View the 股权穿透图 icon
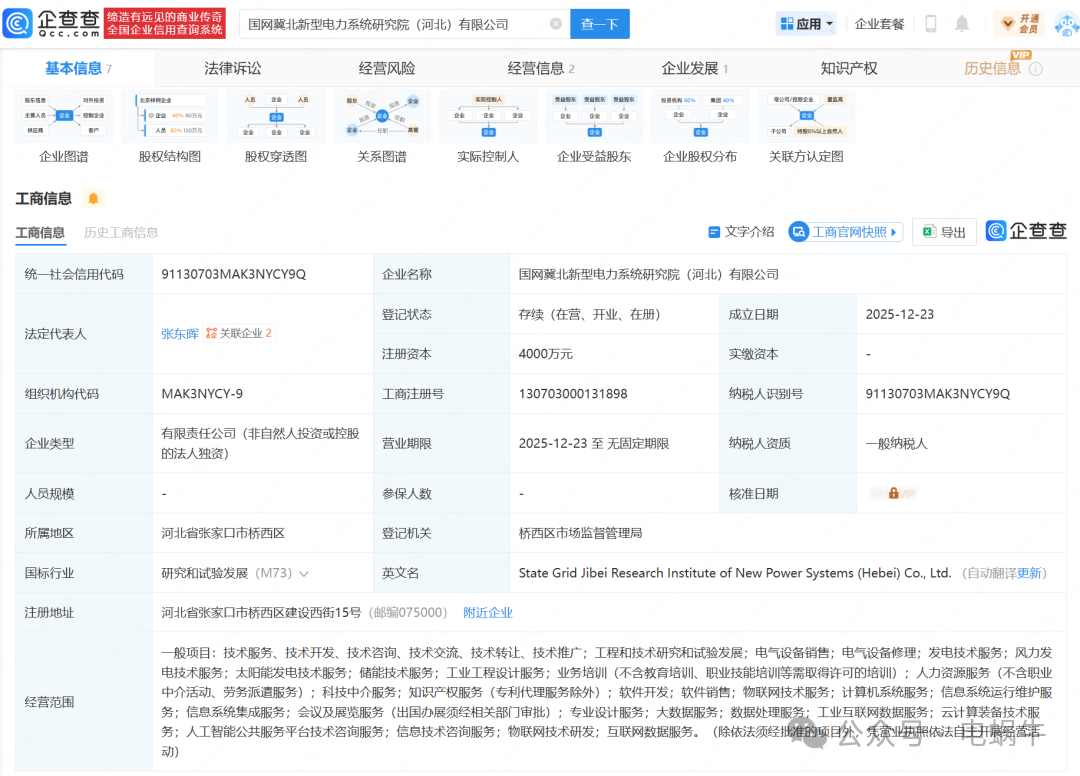 275,115
